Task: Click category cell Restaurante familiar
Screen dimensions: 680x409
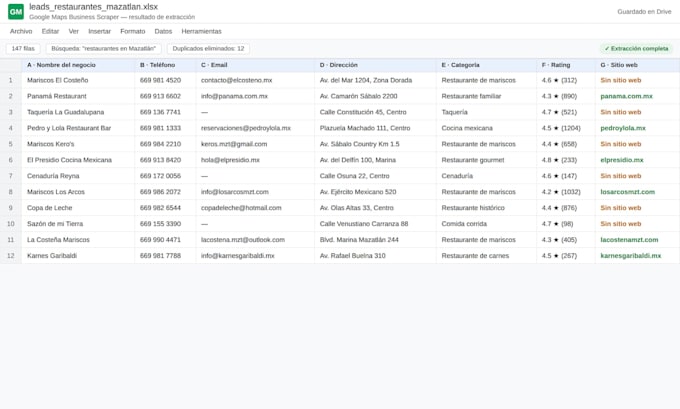Action: pos(487,96)
